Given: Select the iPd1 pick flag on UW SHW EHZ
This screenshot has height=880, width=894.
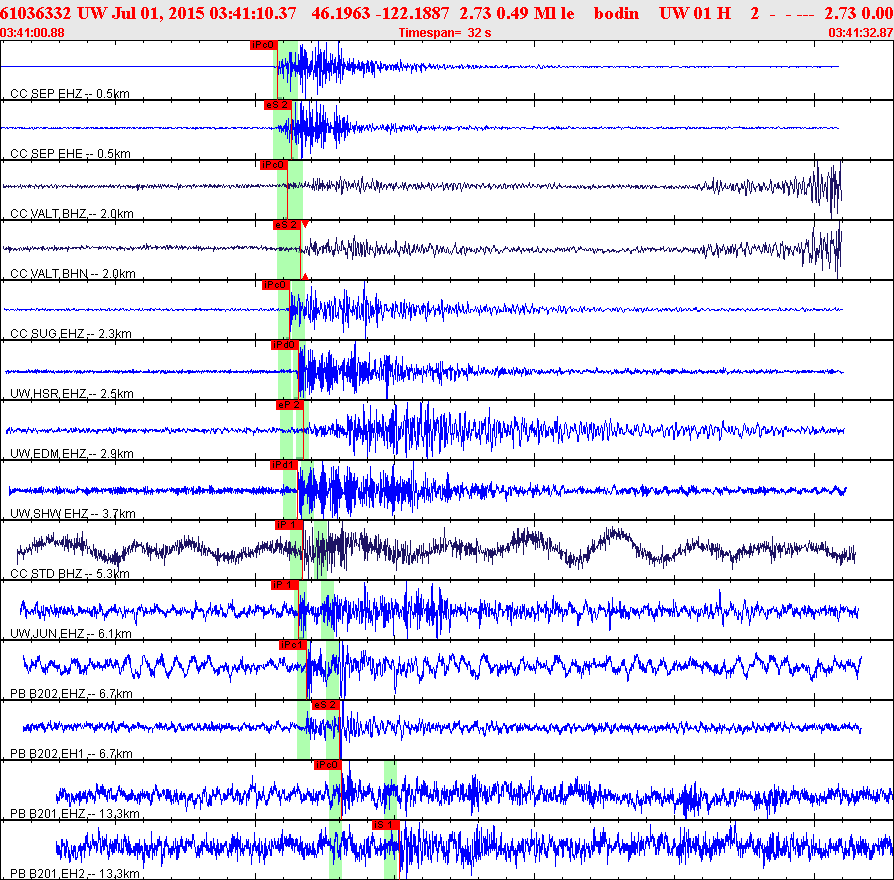Looking at the screenshot, I should pos(283,465).
